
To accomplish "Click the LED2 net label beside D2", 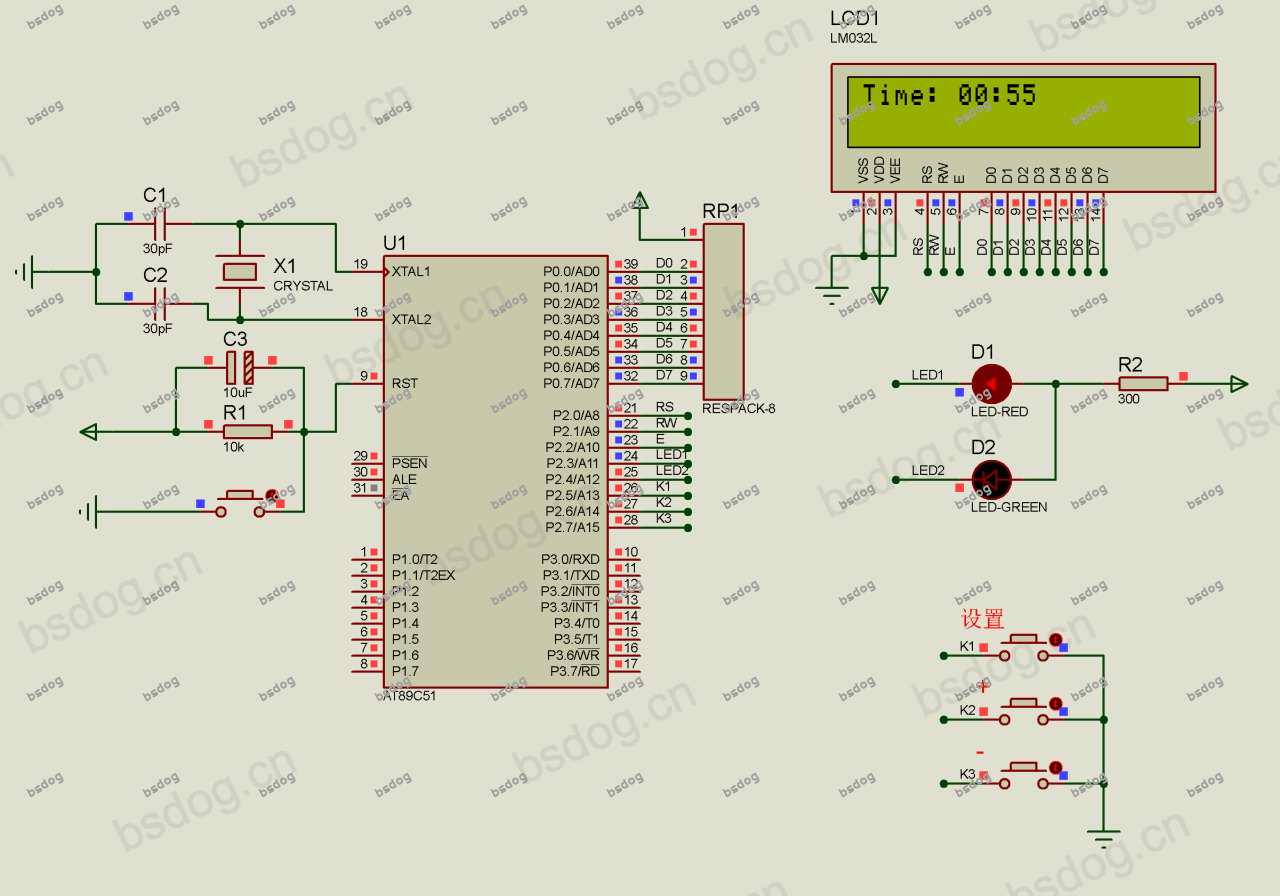I will tap(927, 470).
